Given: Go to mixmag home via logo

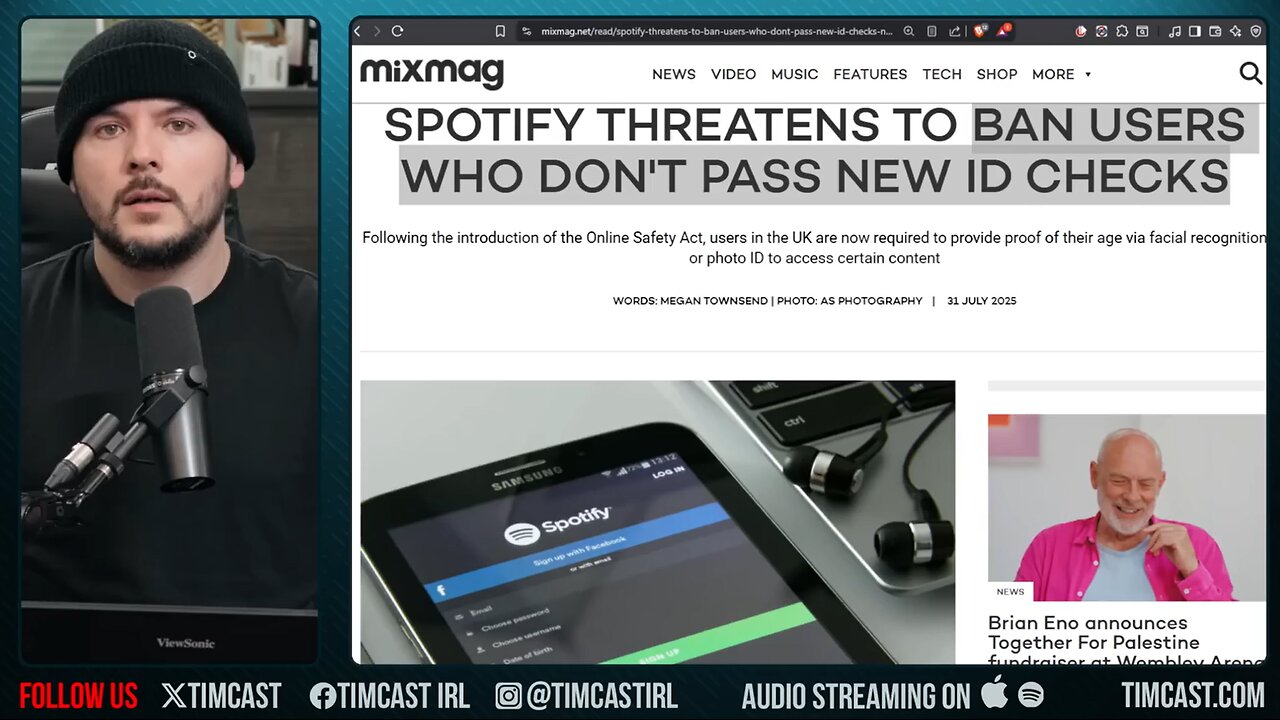Looking at the screenshot, I should 431,73.
